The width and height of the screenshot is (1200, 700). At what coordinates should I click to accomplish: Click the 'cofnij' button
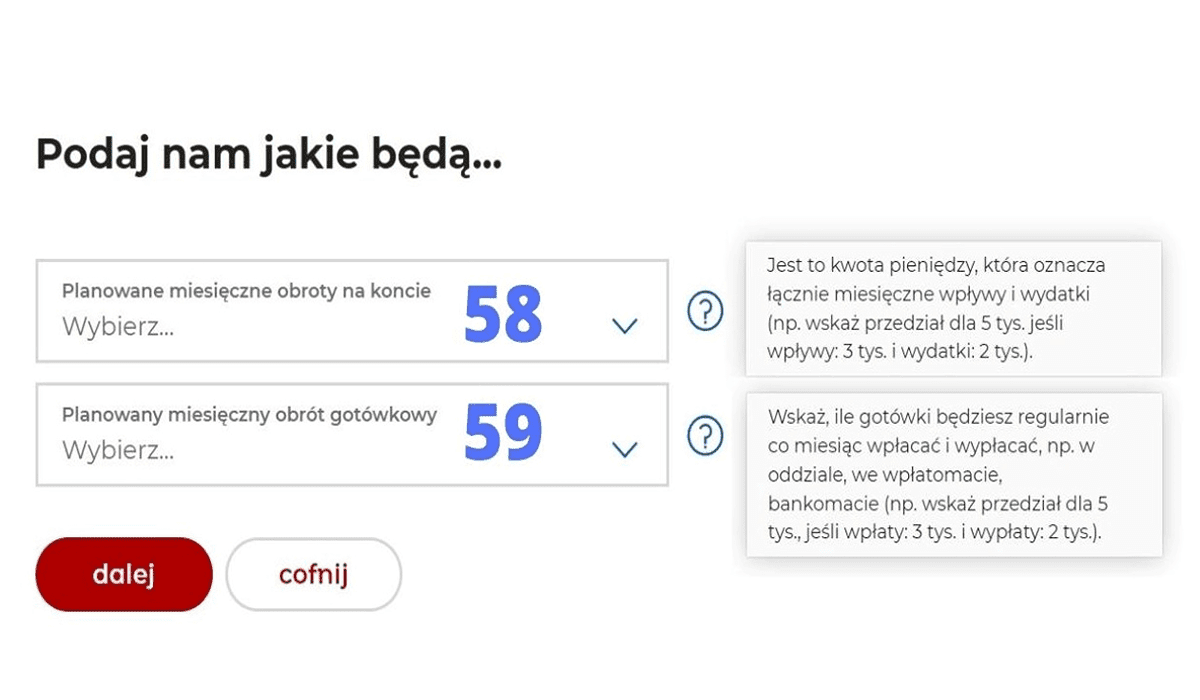click(313, 574)
